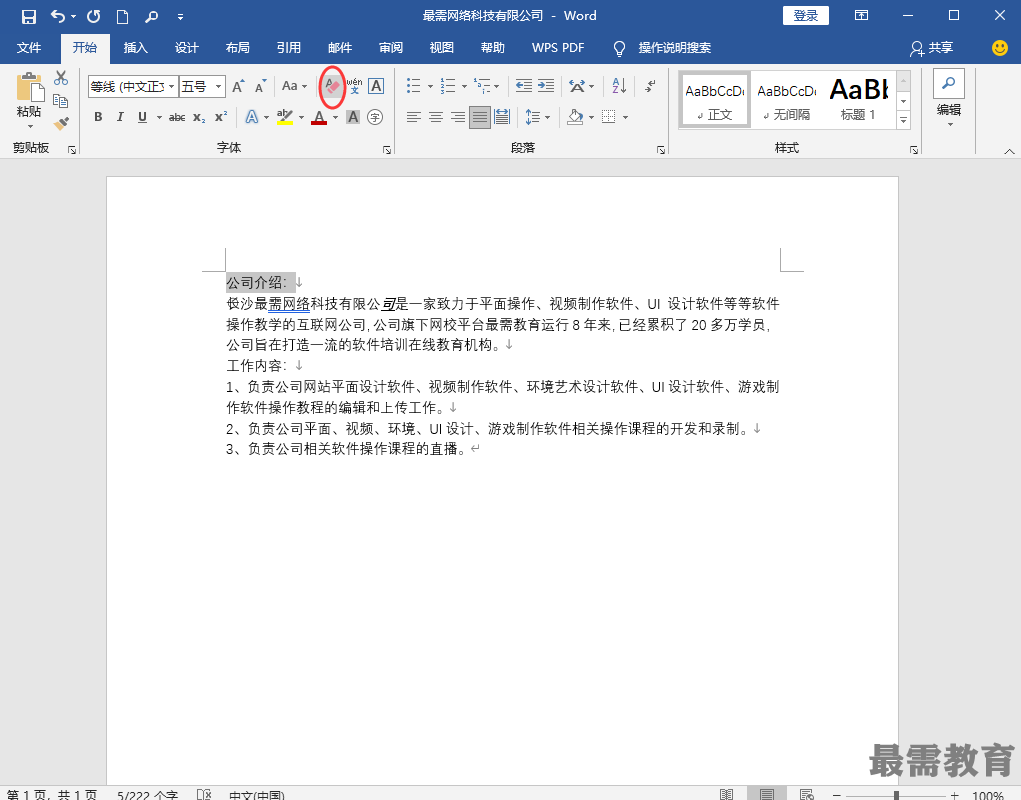Screen dimensions: 1021x800
Task: Apply the 正文 style
Action: 714,100
